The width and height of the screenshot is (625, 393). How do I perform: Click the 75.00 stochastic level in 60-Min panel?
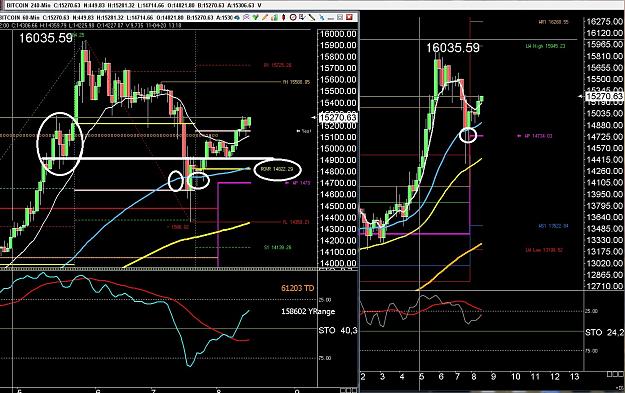[x=325, y=358]
